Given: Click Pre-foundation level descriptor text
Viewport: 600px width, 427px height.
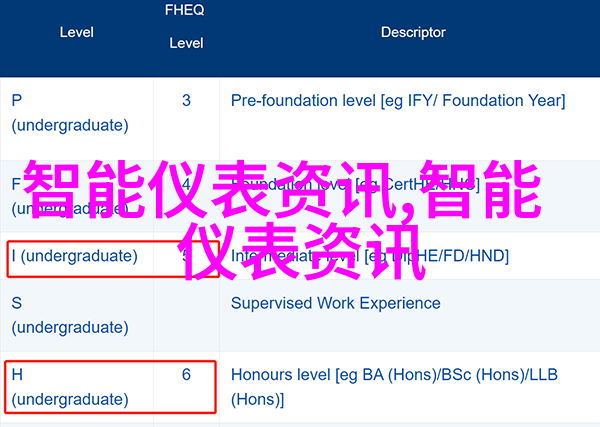Looking at the screenshot, I should [x=398, y=101].
